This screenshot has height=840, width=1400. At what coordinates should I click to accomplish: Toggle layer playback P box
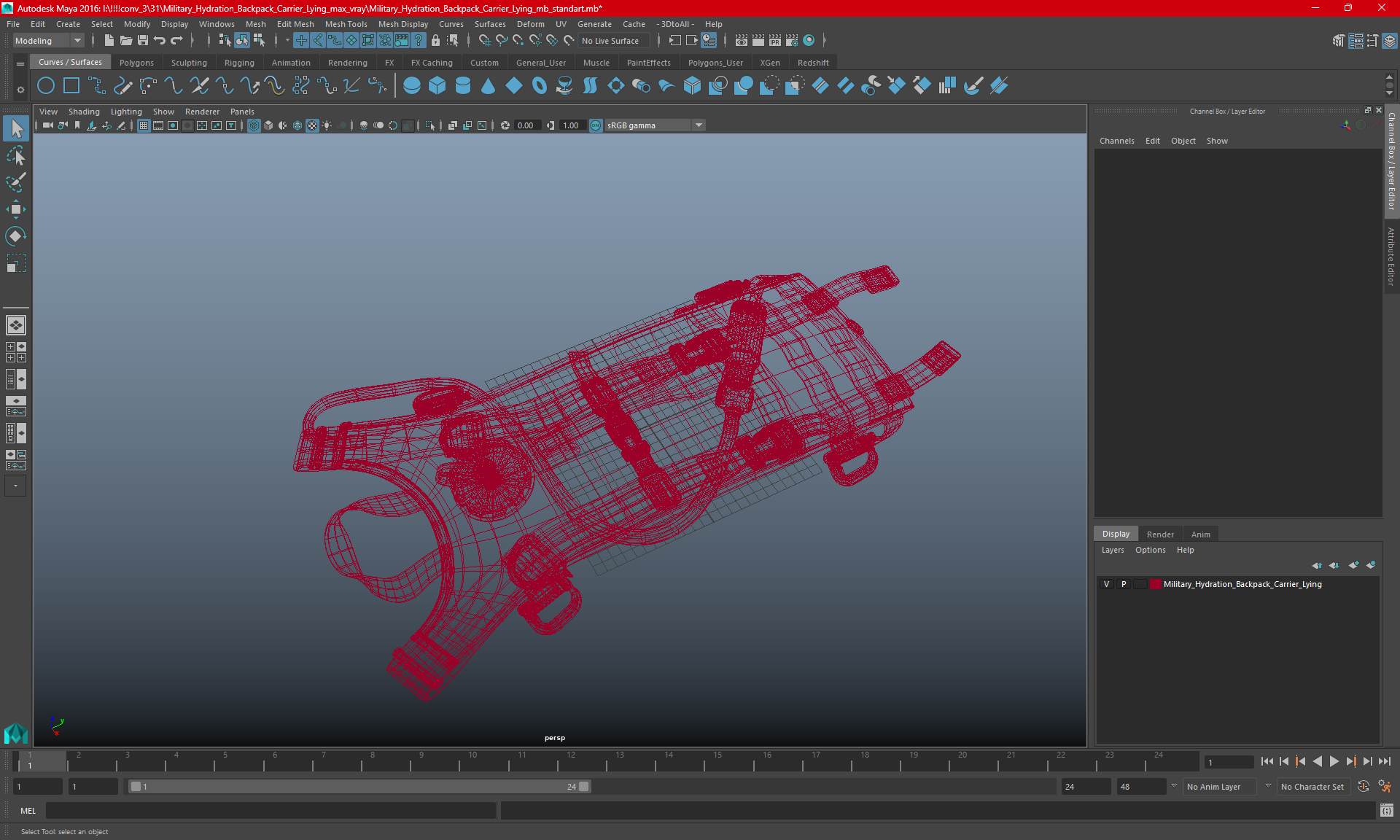1124,584
